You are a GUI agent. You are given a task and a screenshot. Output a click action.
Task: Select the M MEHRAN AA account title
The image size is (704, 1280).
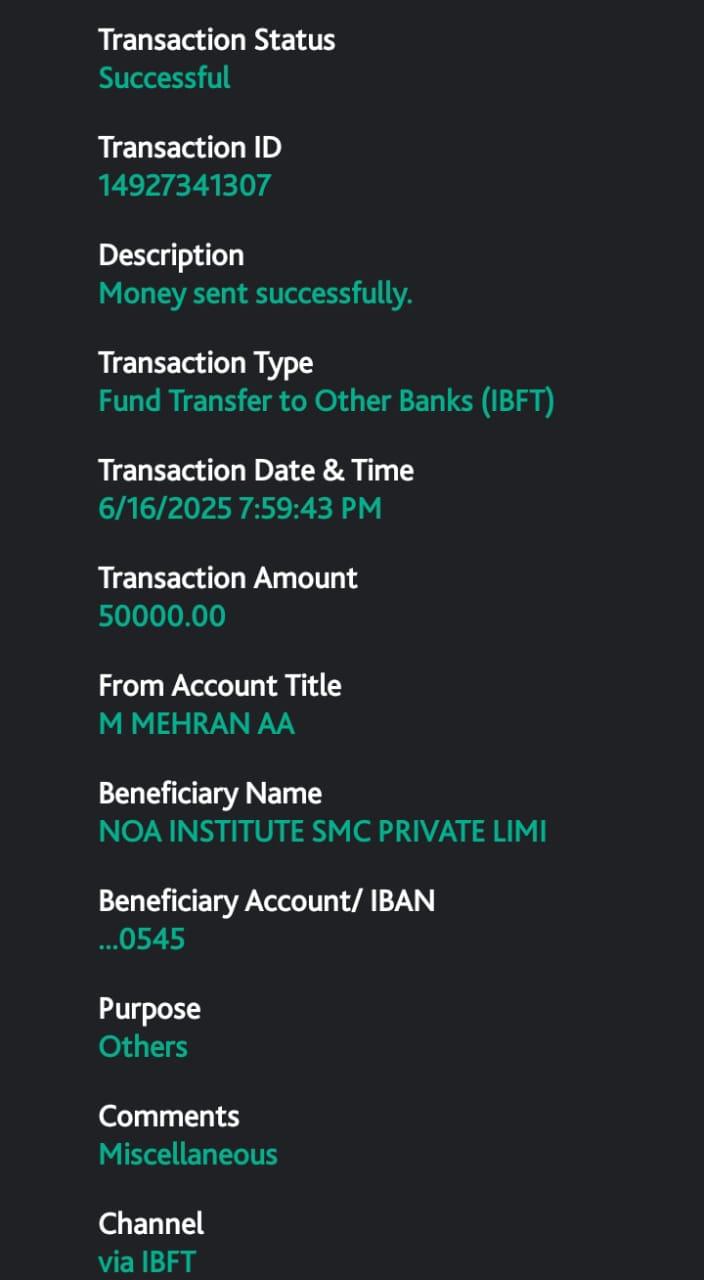[196, 724]
